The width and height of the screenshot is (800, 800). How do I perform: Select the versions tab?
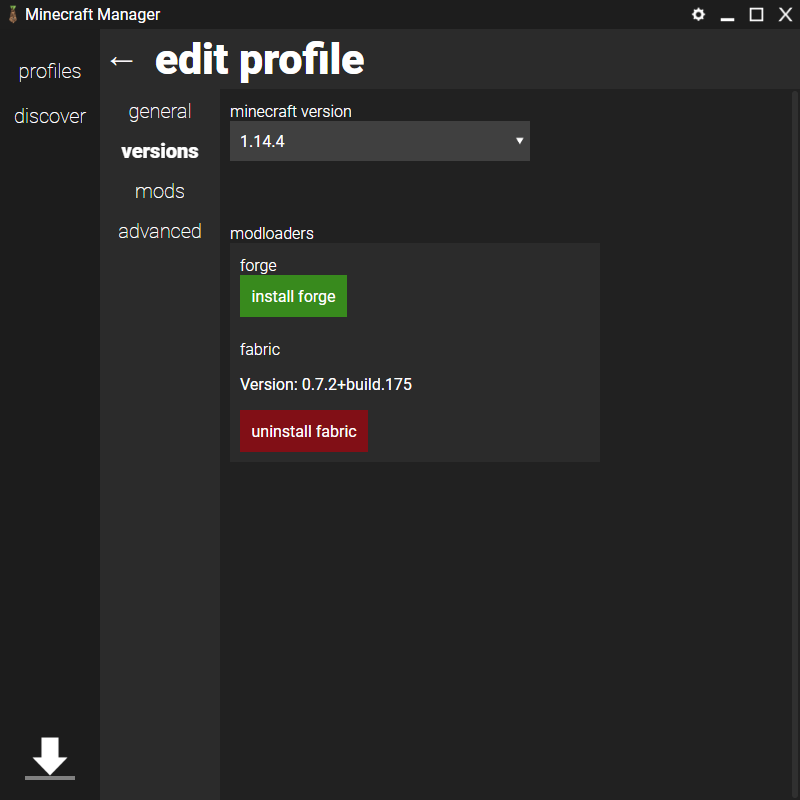(x=160, y=152)
